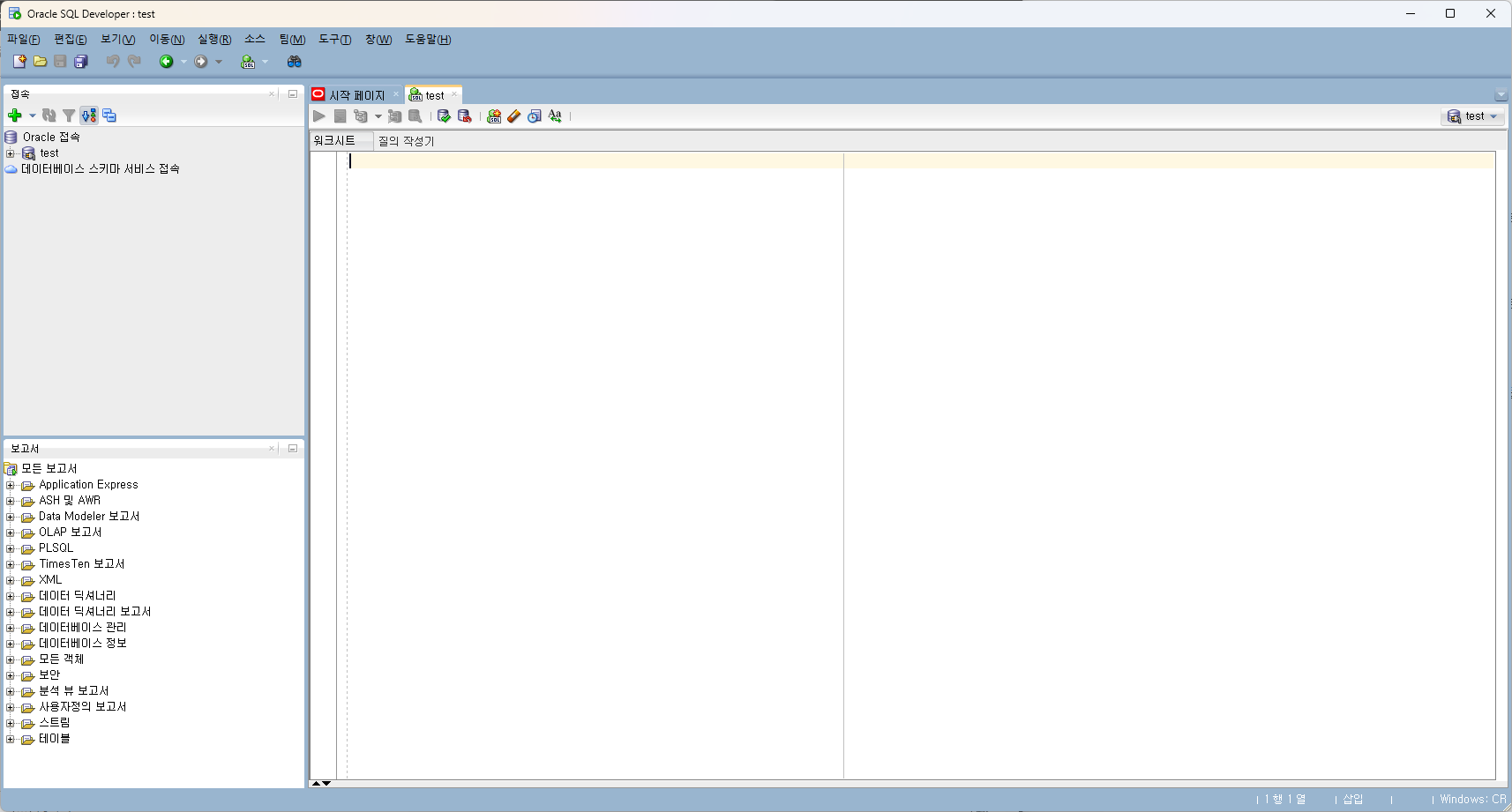1512x812 pixels.
Task: Click the change case Aa icon
Action: click(x=555, y=116)
